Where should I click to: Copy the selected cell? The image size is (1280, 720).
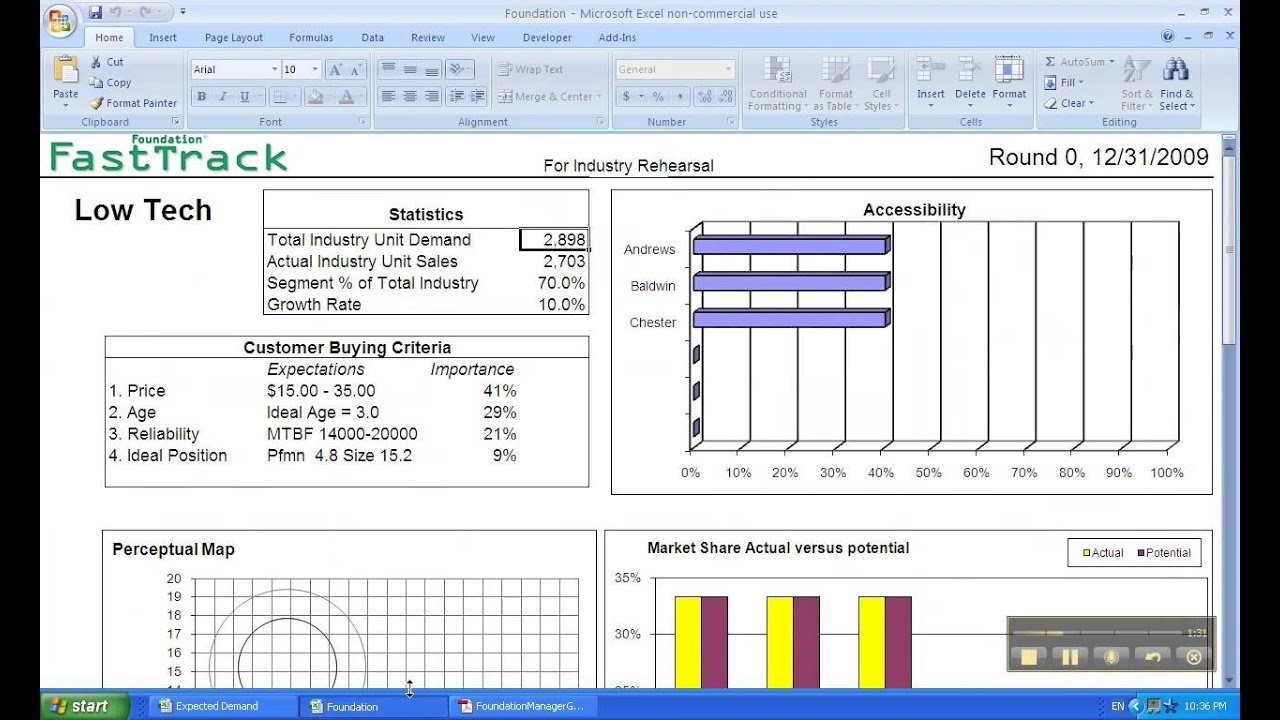point(110,83)
